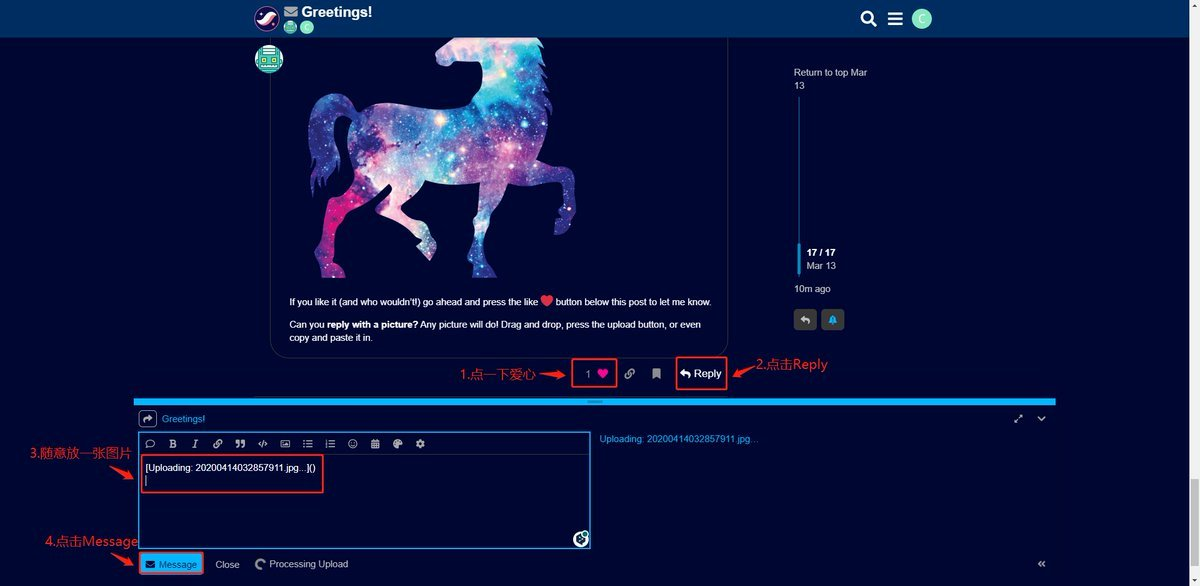Click the composer grab handle on the blue bar

595,402
